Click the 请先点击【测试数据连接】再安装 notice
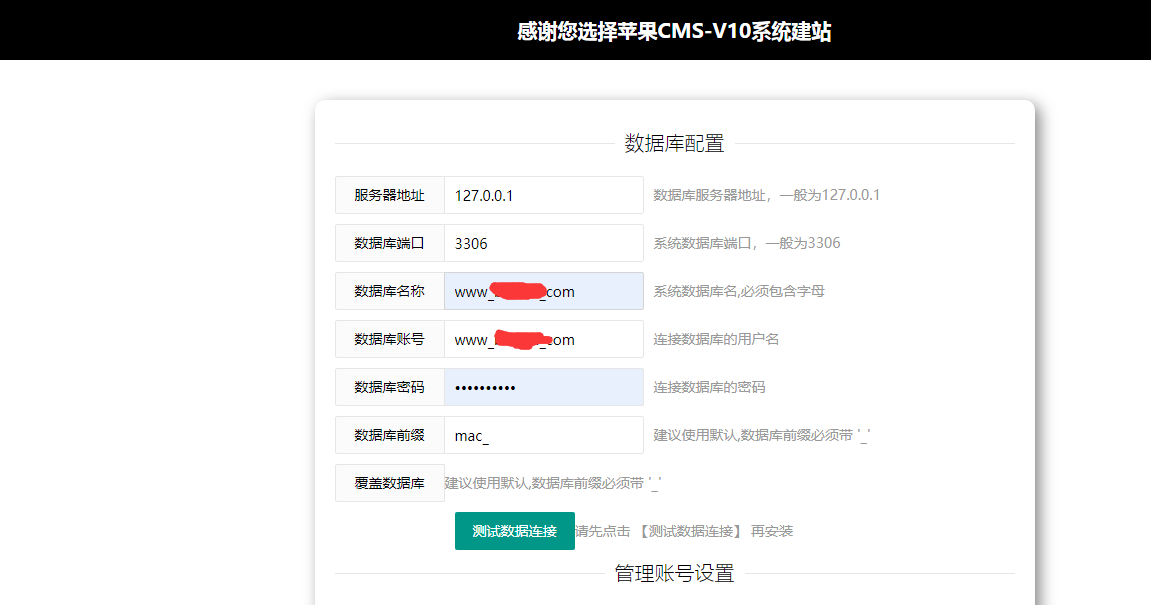The width and height of the screenshot is (1151, 605). 683,531
